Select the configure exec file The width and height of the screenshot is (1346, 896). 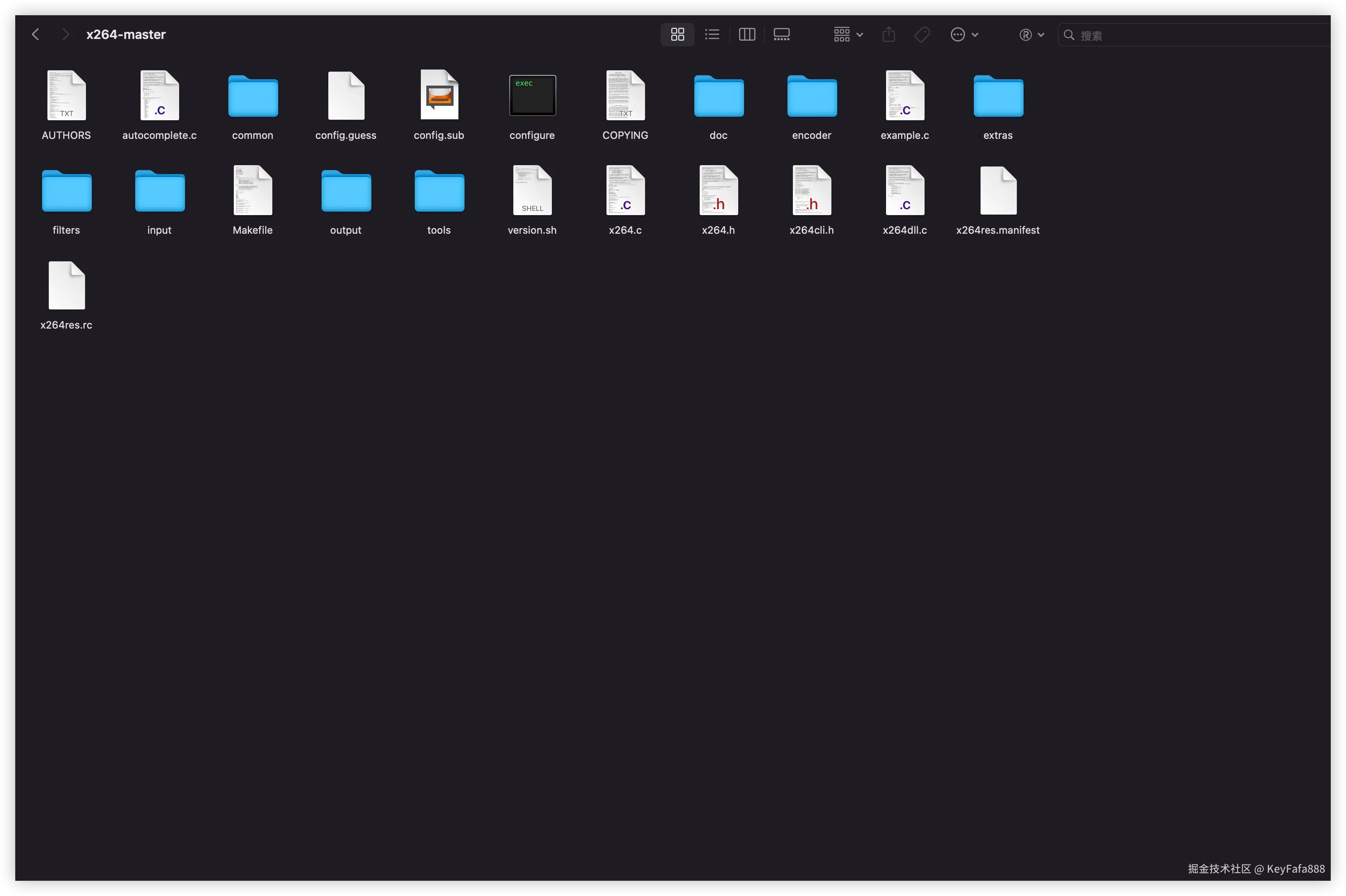click(x=532, y=95)
